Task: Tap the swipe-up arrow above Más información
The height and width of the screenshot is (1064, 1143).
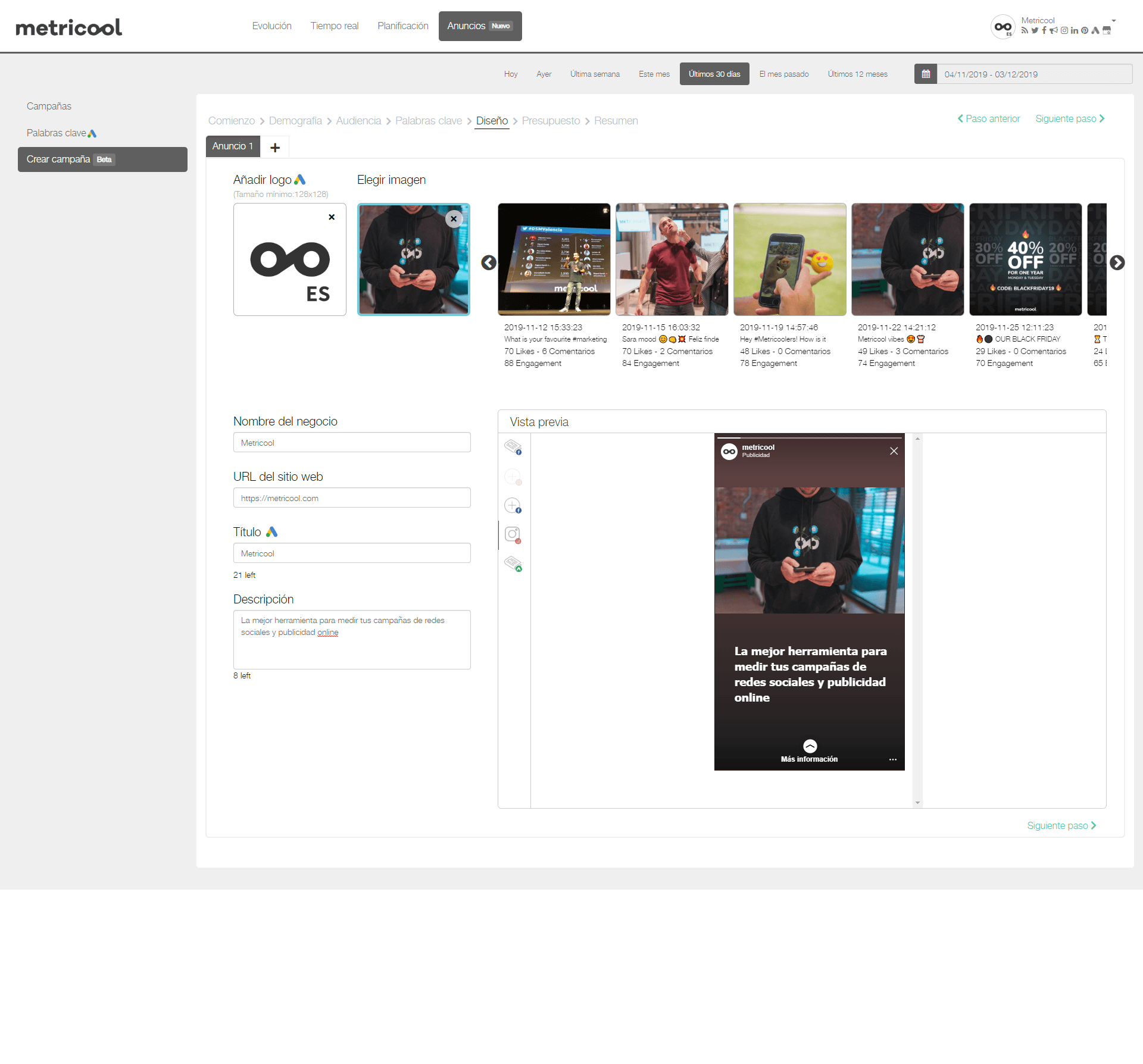Action: (810, 746)
